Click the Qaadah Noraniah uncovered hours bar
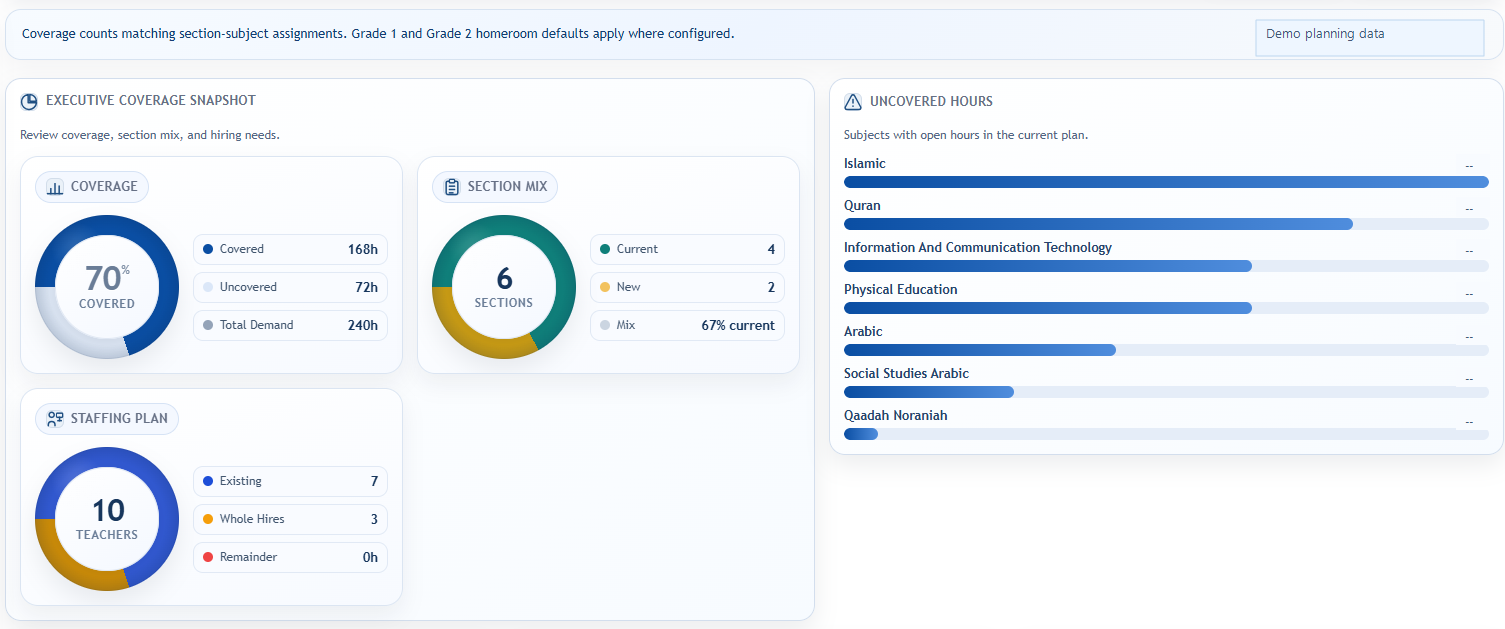Viewport: 1505px width, 629px height. click(x=1166, y=434)
